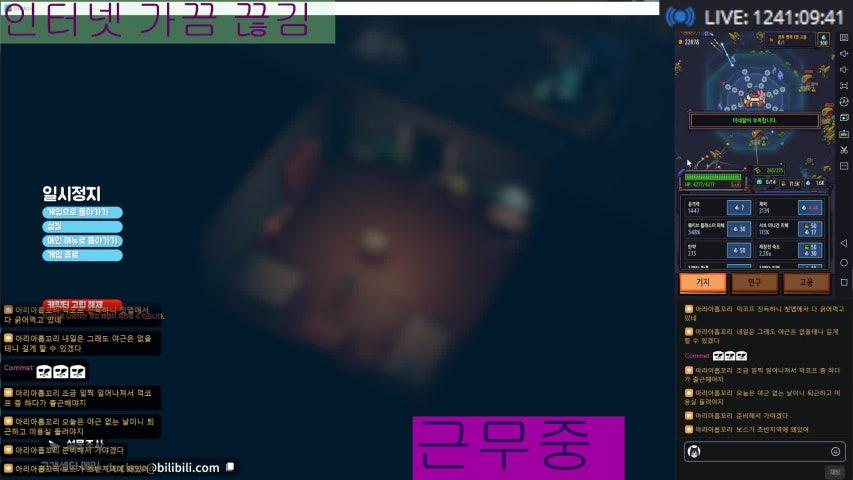Click the green HP 4277 bar

713,177
